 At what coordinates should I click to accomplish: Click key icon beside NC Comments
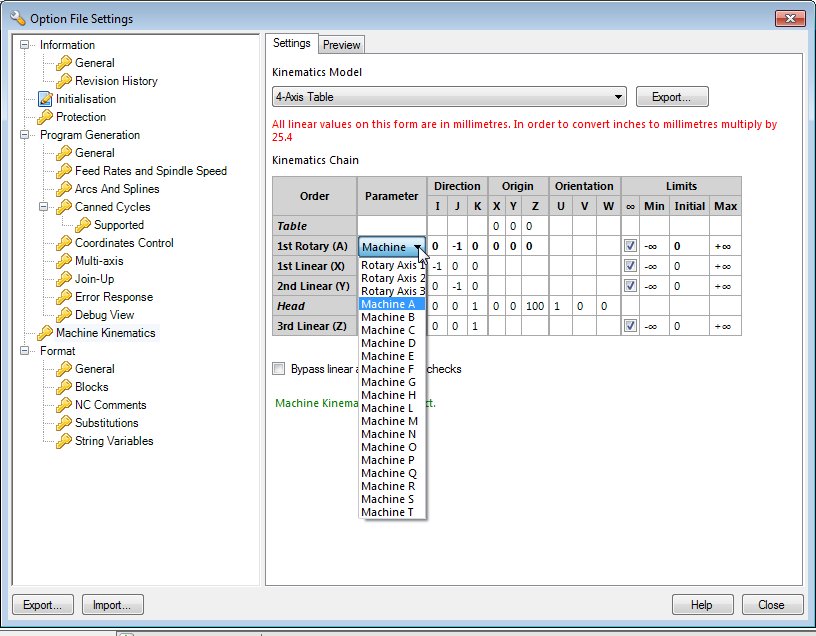[64, 405]
